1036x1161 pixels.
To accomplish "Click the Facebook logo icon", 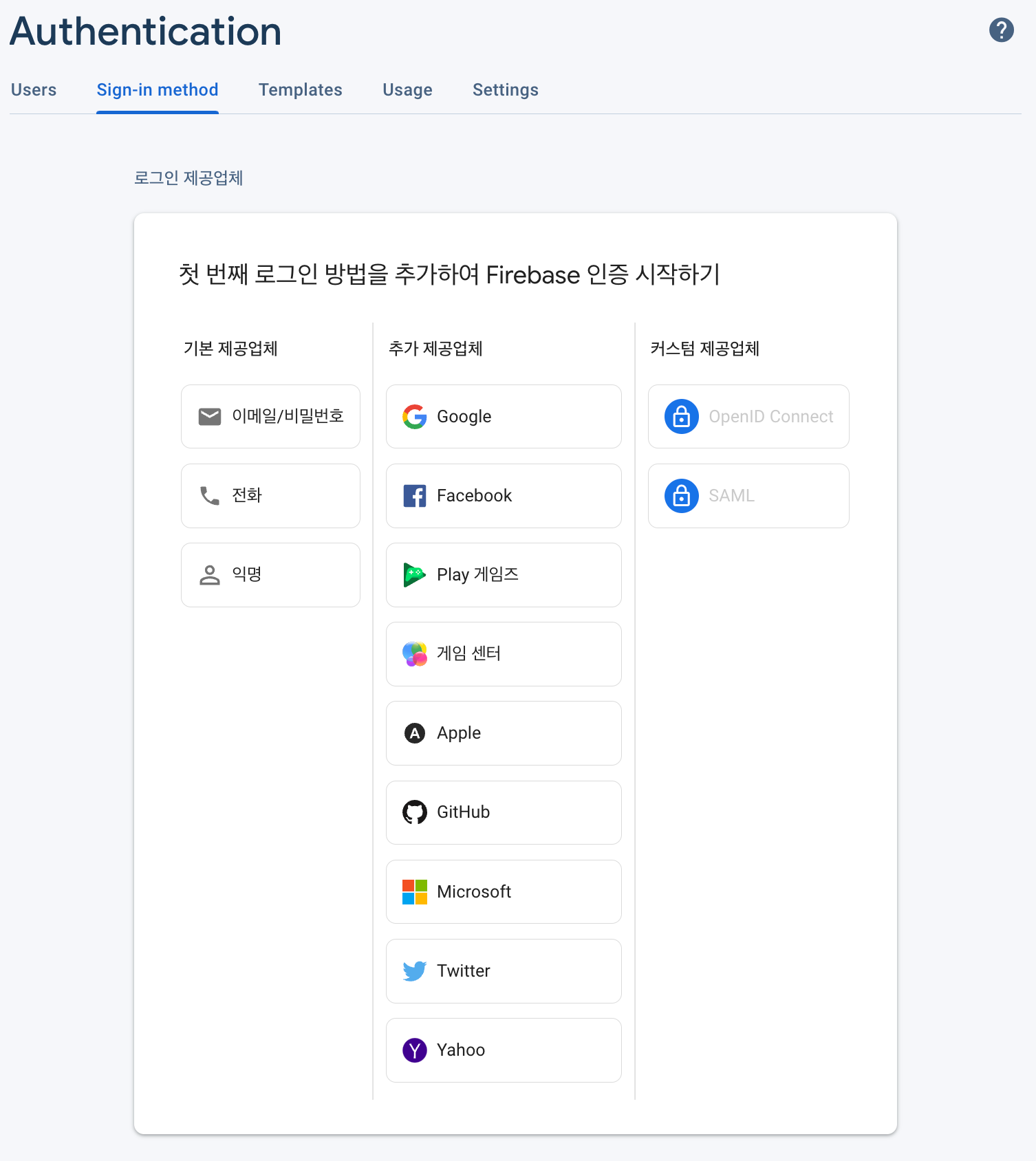I will (415, 495).
